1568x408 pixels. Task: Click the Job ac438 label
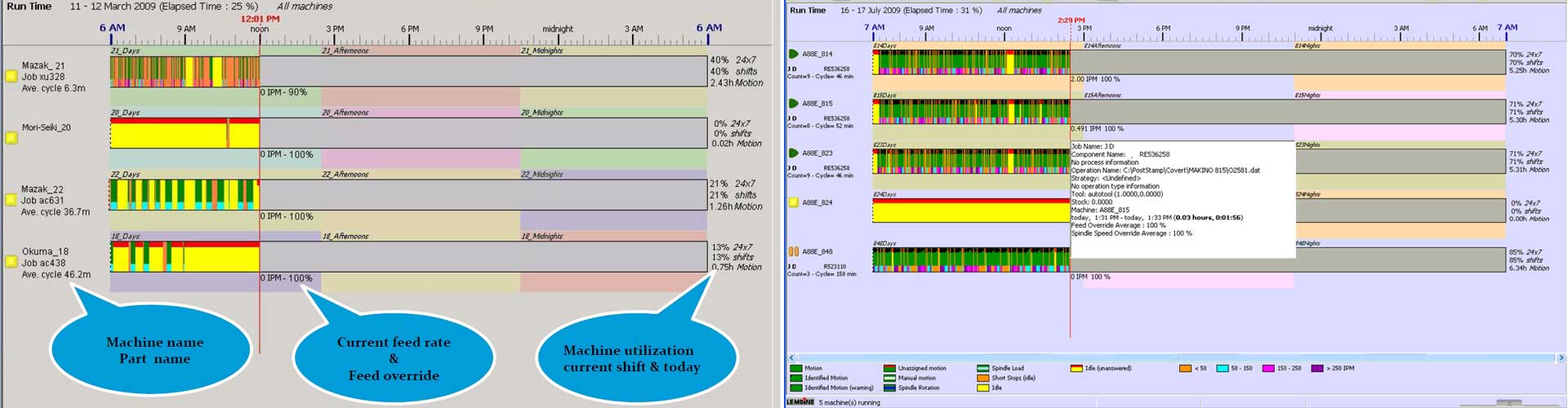point(43,263)
